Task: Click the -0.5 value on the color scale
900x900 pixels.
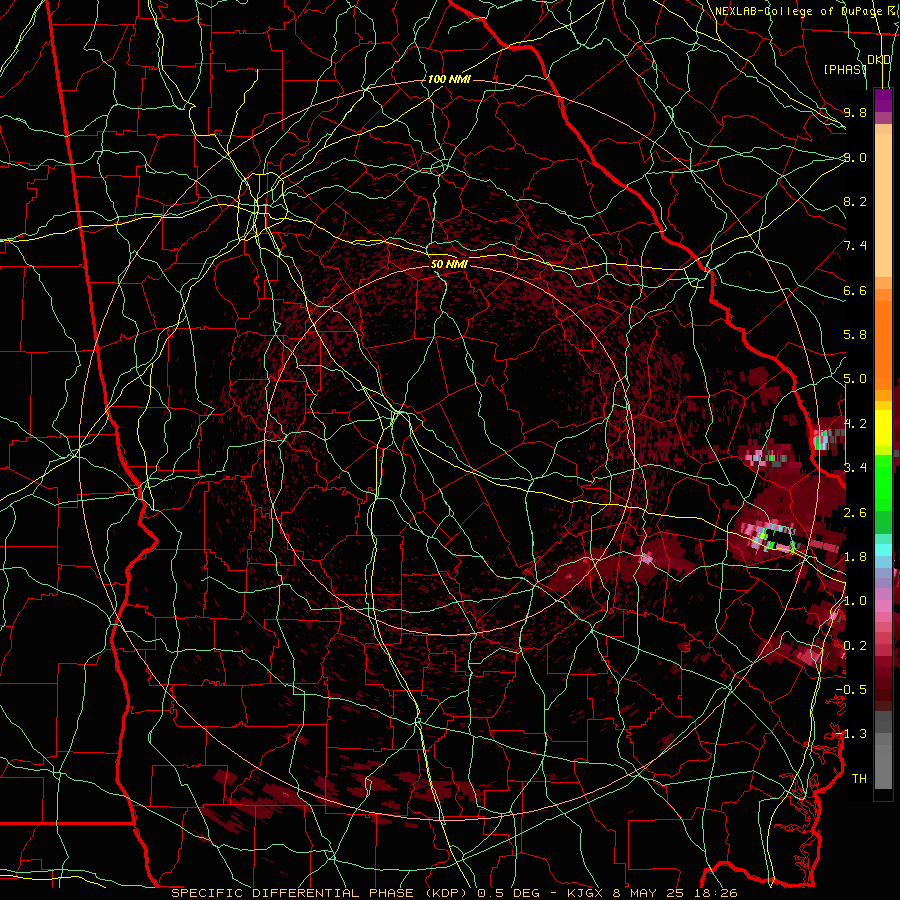Action: click(851, 690)
